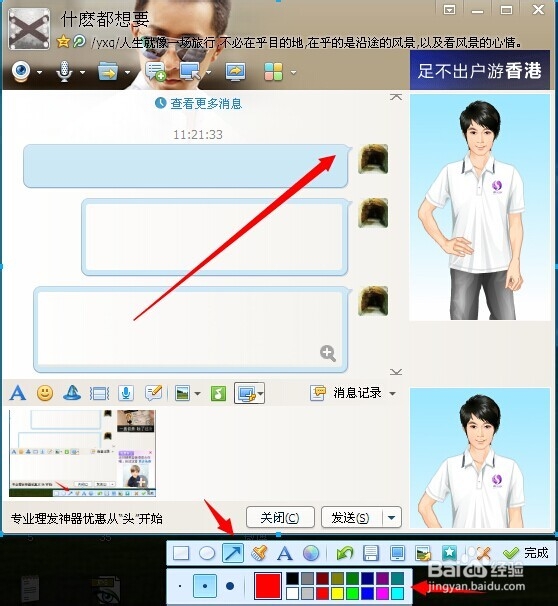Choose the medium brush size dot
The height and width of the screenshot is (606, 558).
pos(205,586)
